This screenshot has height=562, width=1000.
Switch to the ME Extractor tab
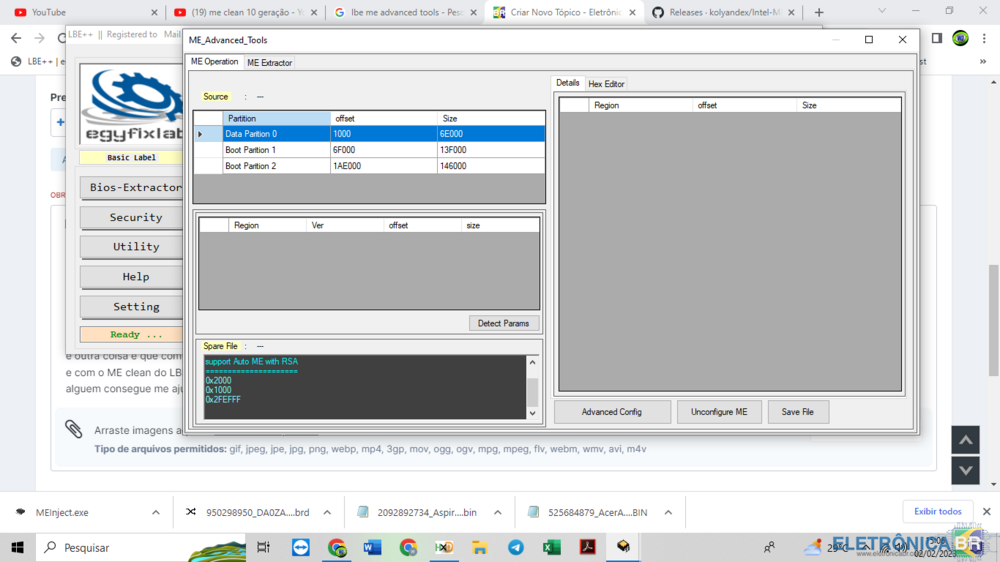[269, 62]
